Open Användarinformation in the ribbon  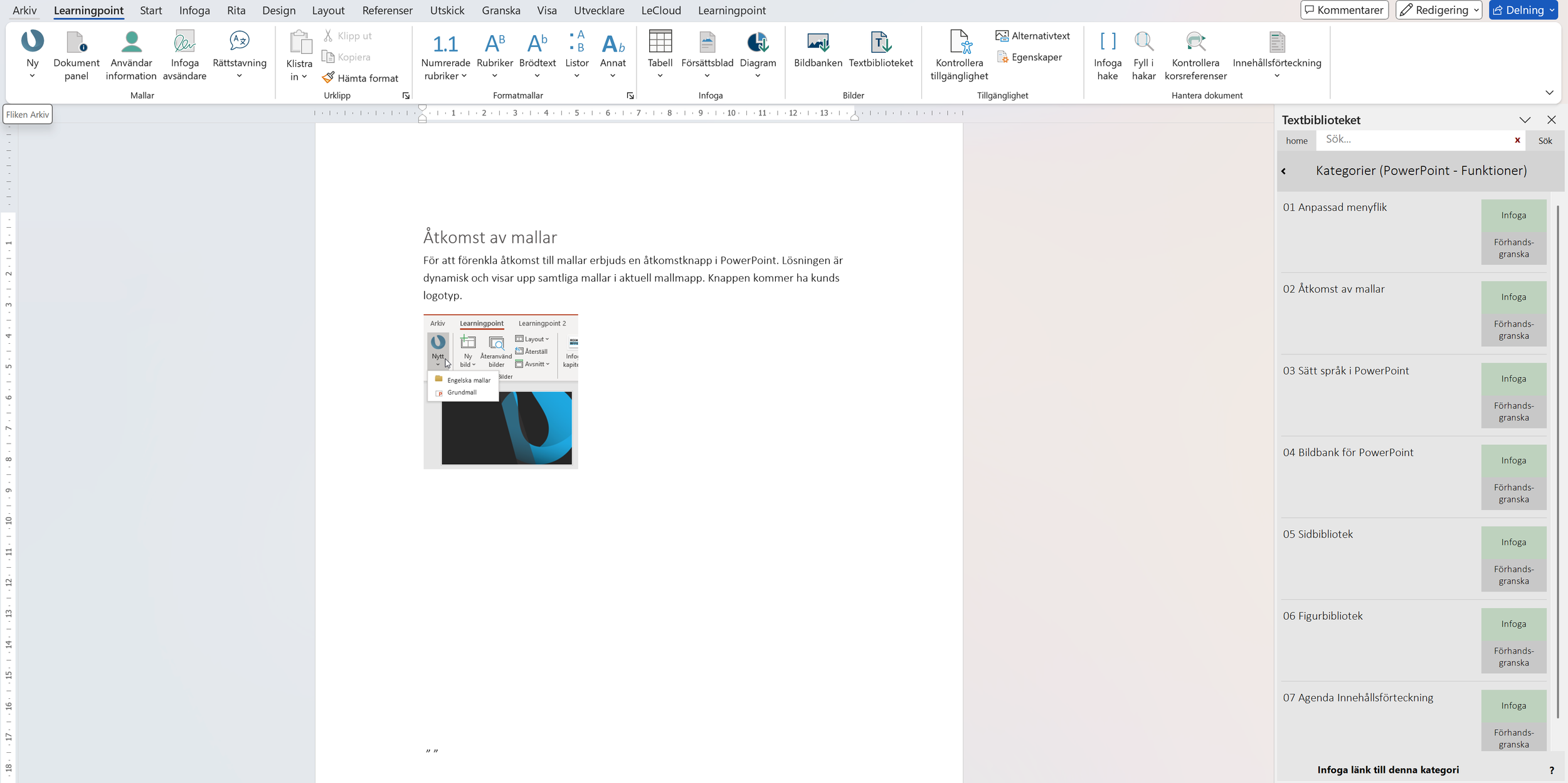(131, 43)
